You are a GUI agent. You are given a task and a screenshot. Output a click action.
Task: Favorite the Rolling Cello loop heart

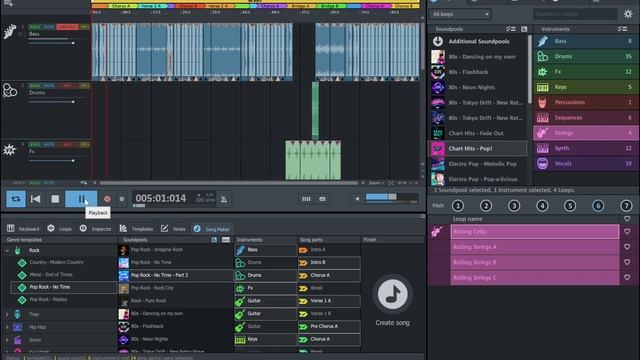coord(627,231)
